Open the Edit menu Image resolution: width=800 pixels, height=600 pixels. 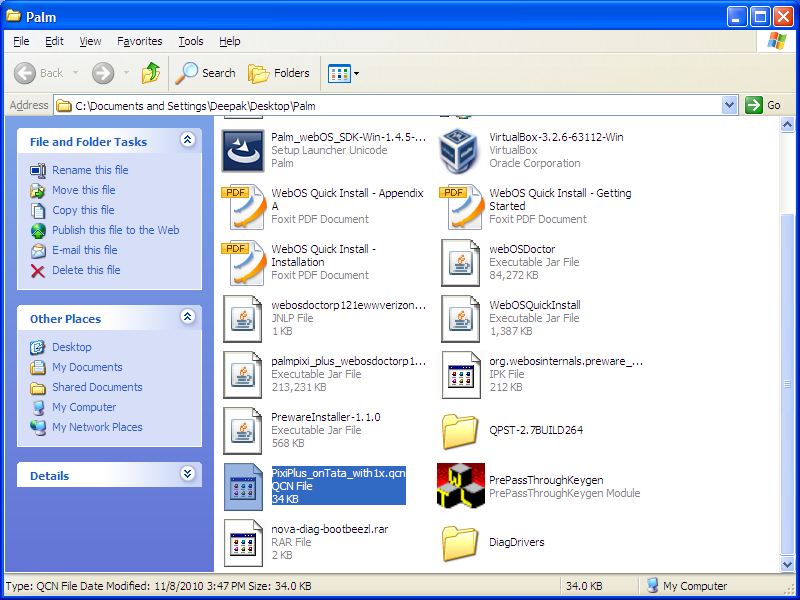pos(54,41)
